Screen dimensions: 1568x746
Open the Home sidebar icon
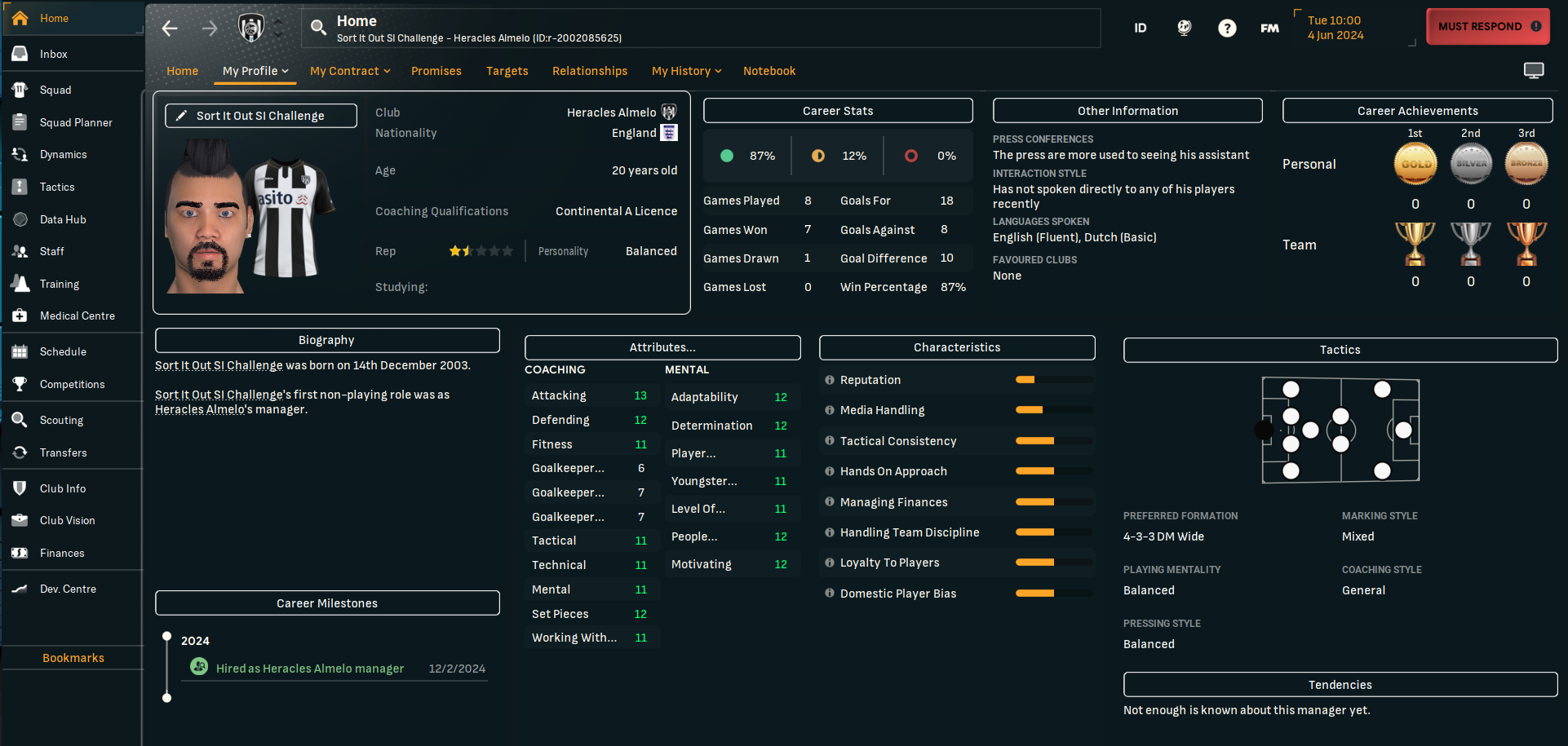tap(20, 18)
